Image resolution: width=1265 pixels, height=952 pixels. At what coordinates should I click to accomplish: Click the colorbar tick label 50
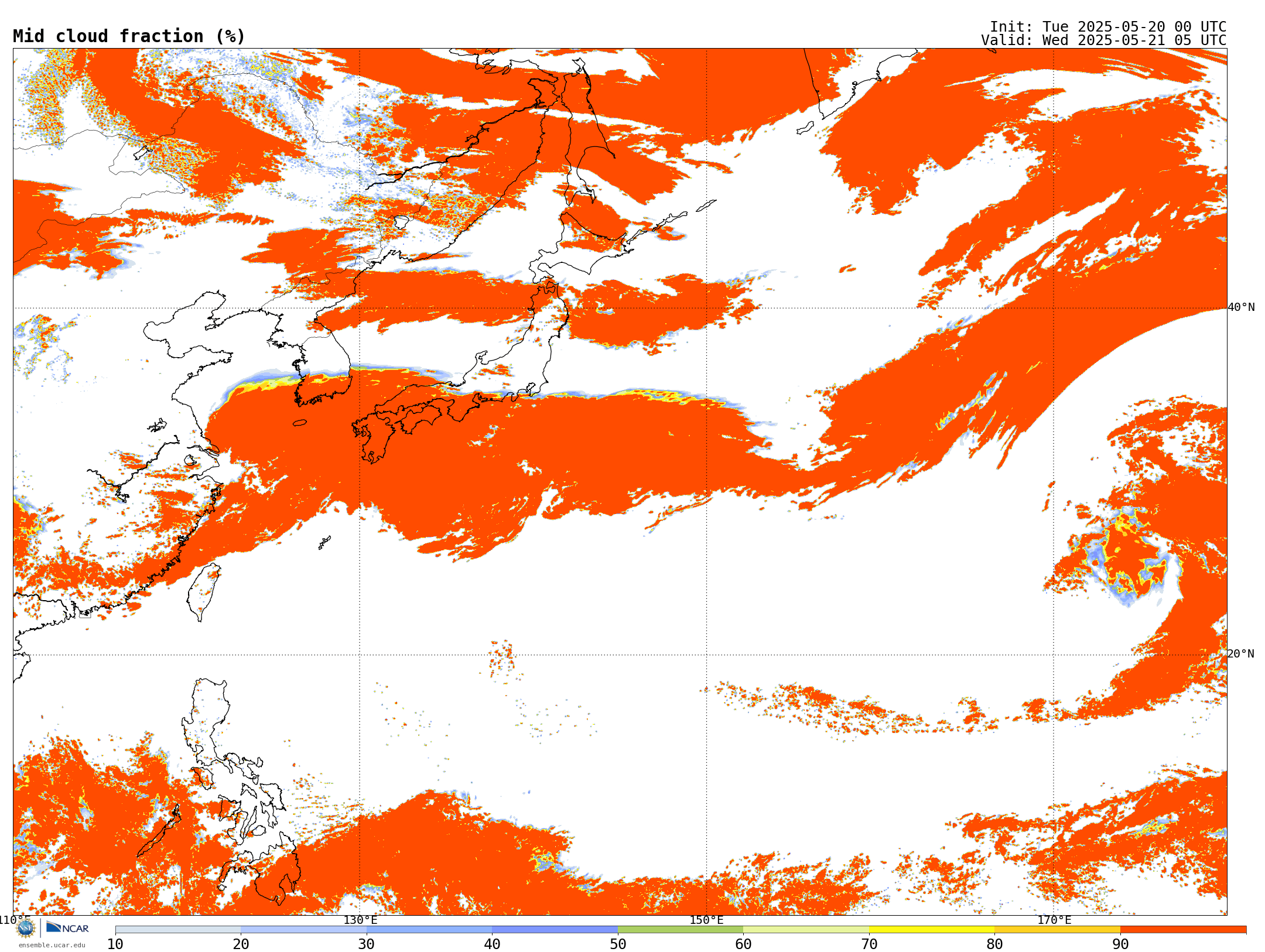(618, 944)
